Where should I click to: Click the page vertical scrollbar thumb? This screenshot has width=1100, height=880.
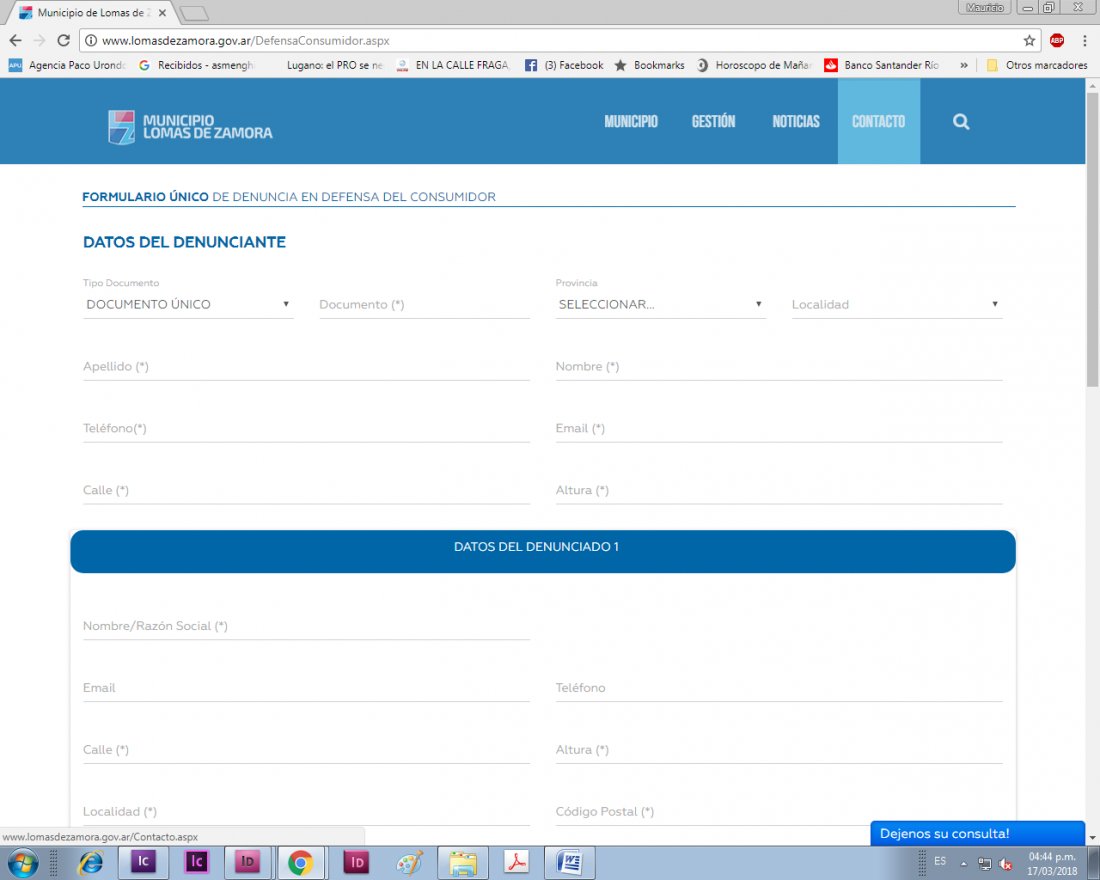(x=1092, y=239)
